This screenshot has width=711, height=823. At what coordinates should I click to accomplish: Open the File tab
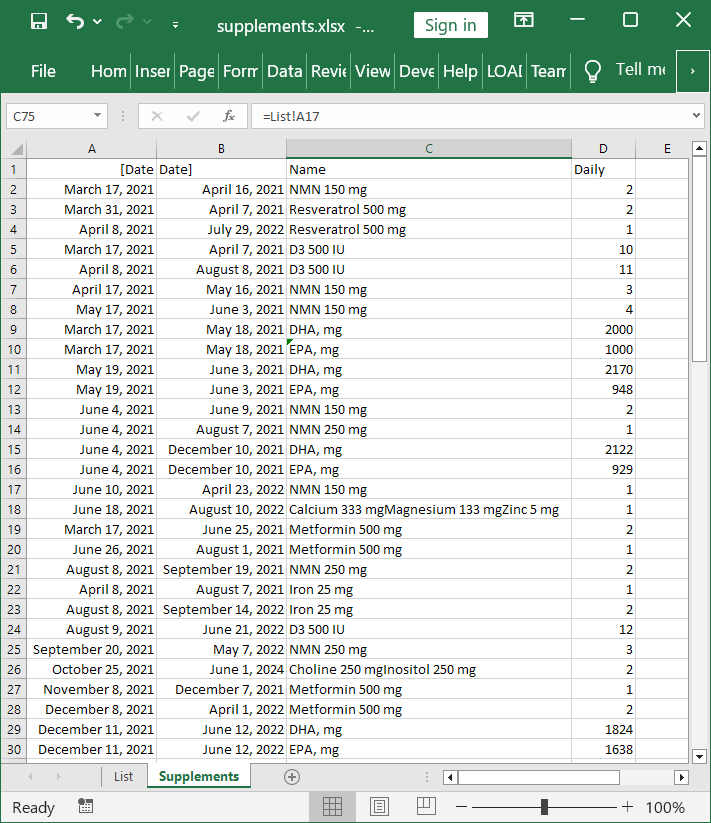(43, 71)
